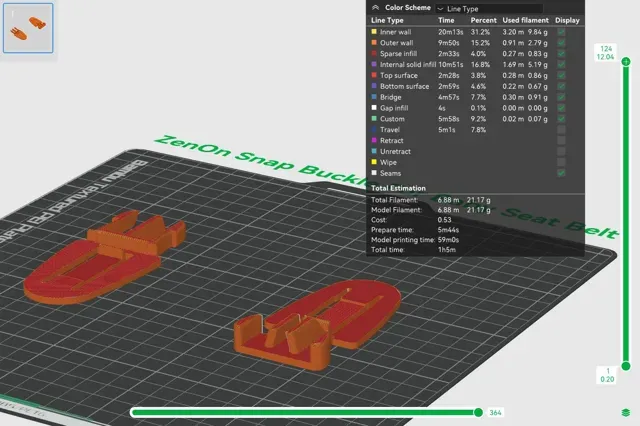Click the Model printing time value 59m0s

point(448,240)
